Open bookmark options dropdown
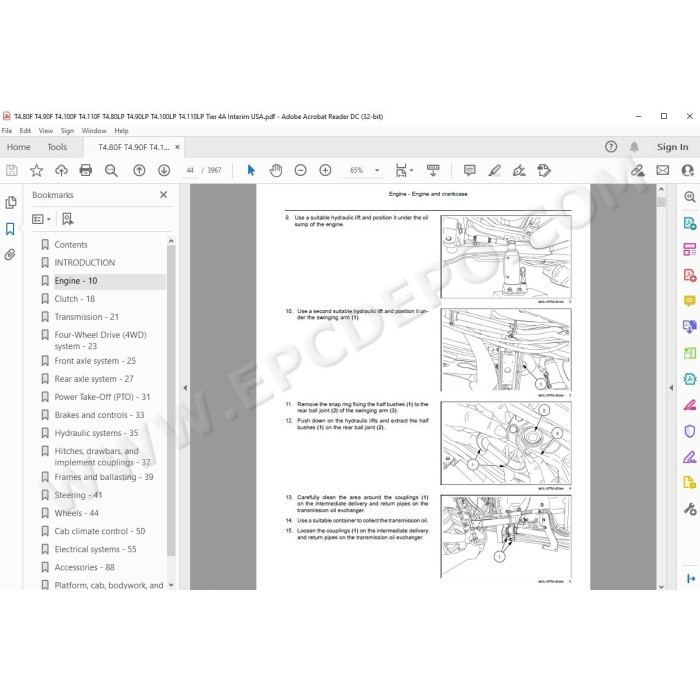This screenshot has height=700, width=700. 42,219
